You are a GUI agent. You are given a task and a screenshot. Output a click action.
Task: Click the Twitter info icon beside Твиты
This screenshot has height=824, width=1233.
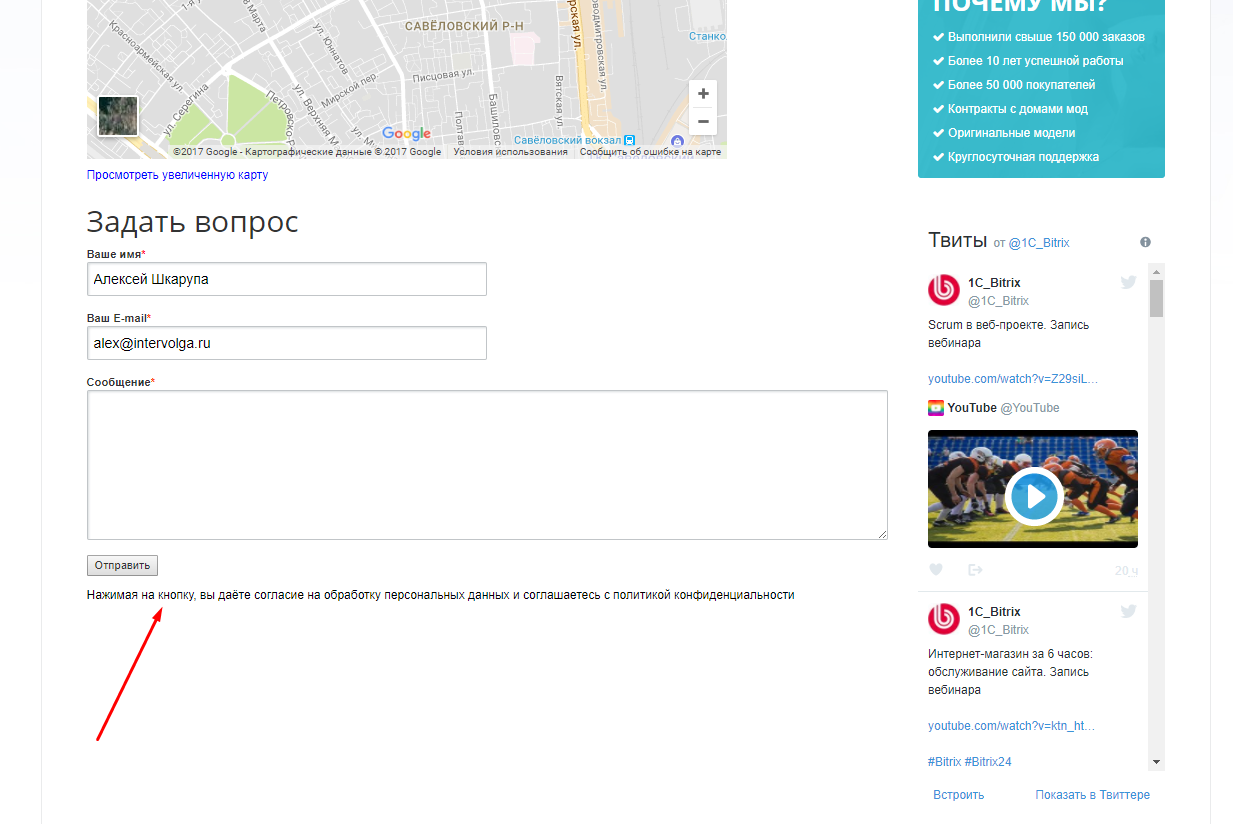[x=1145, y=242]
